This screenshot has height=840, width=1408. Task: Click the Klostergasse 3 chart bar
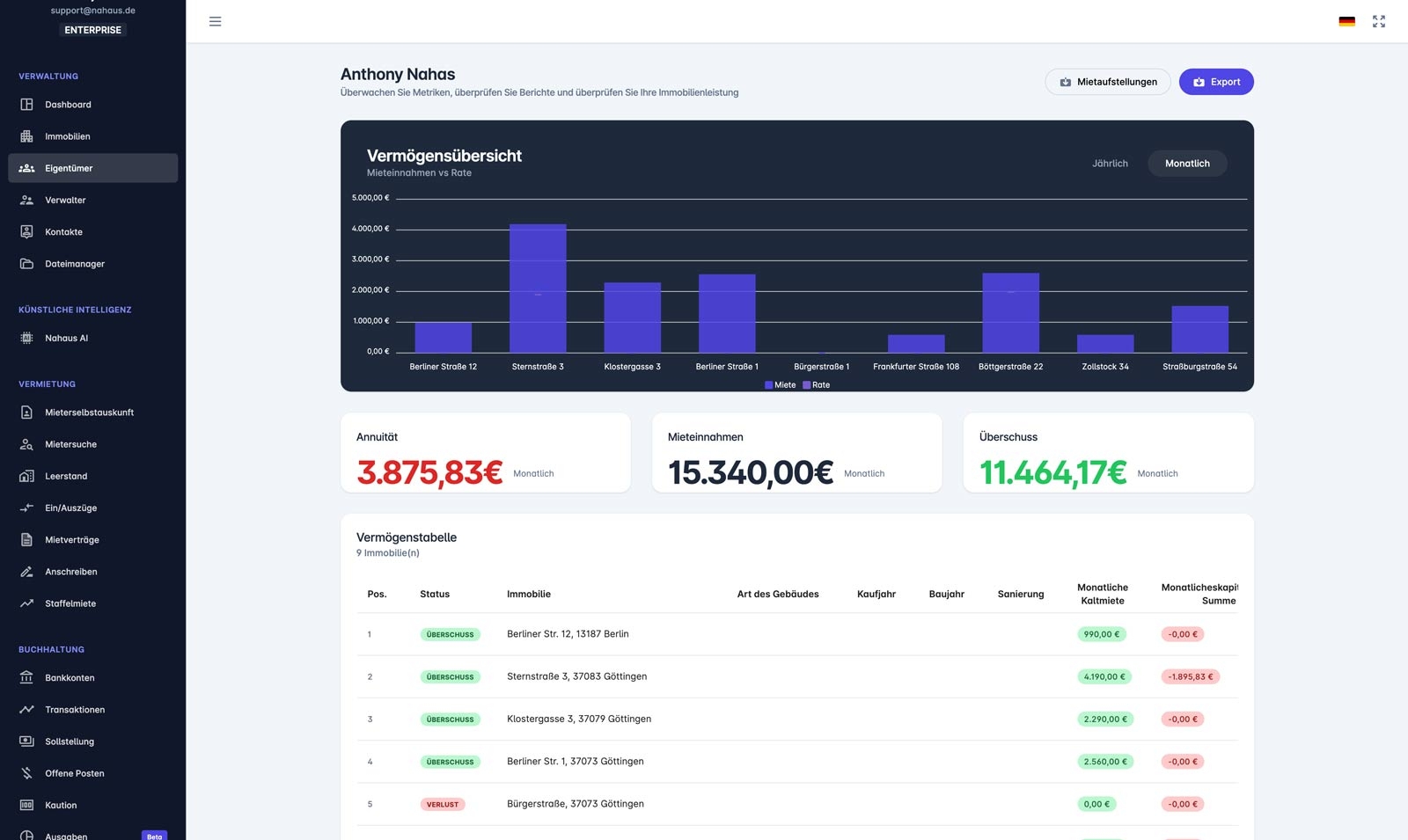click(632, 318)
